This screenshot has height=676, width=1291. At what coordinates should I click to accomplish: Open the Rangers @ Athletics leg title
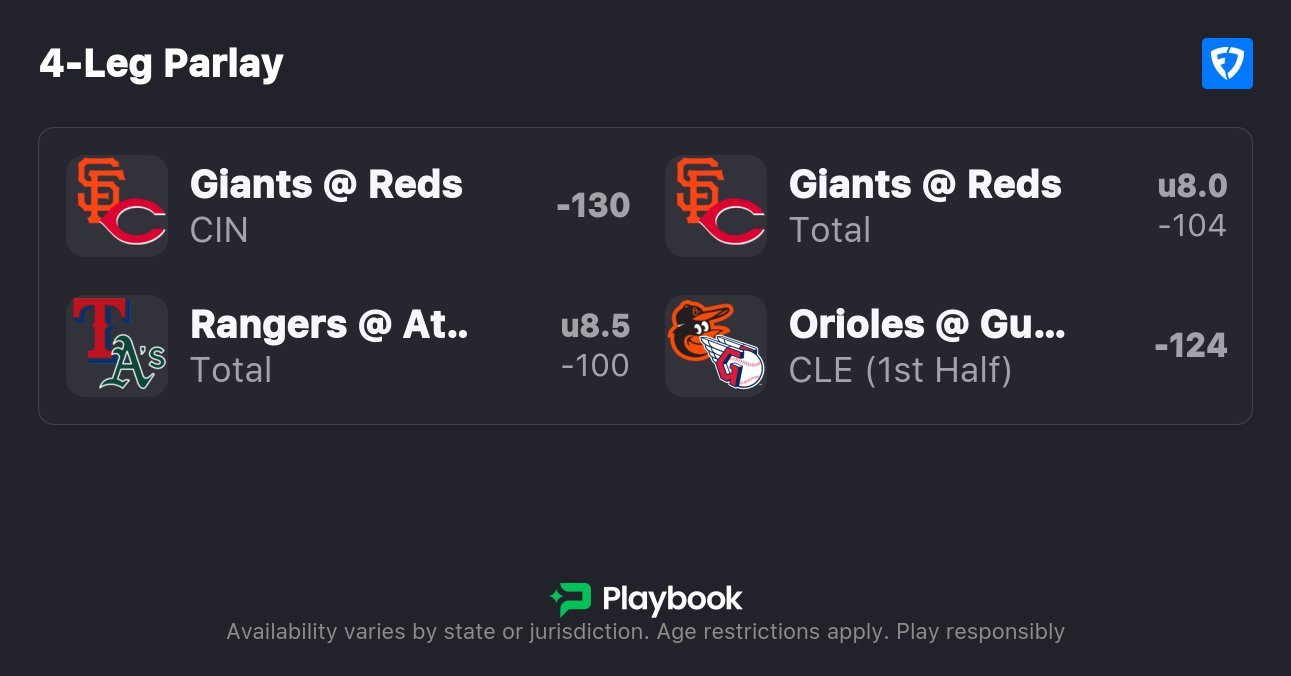click(x=329, y=325)
